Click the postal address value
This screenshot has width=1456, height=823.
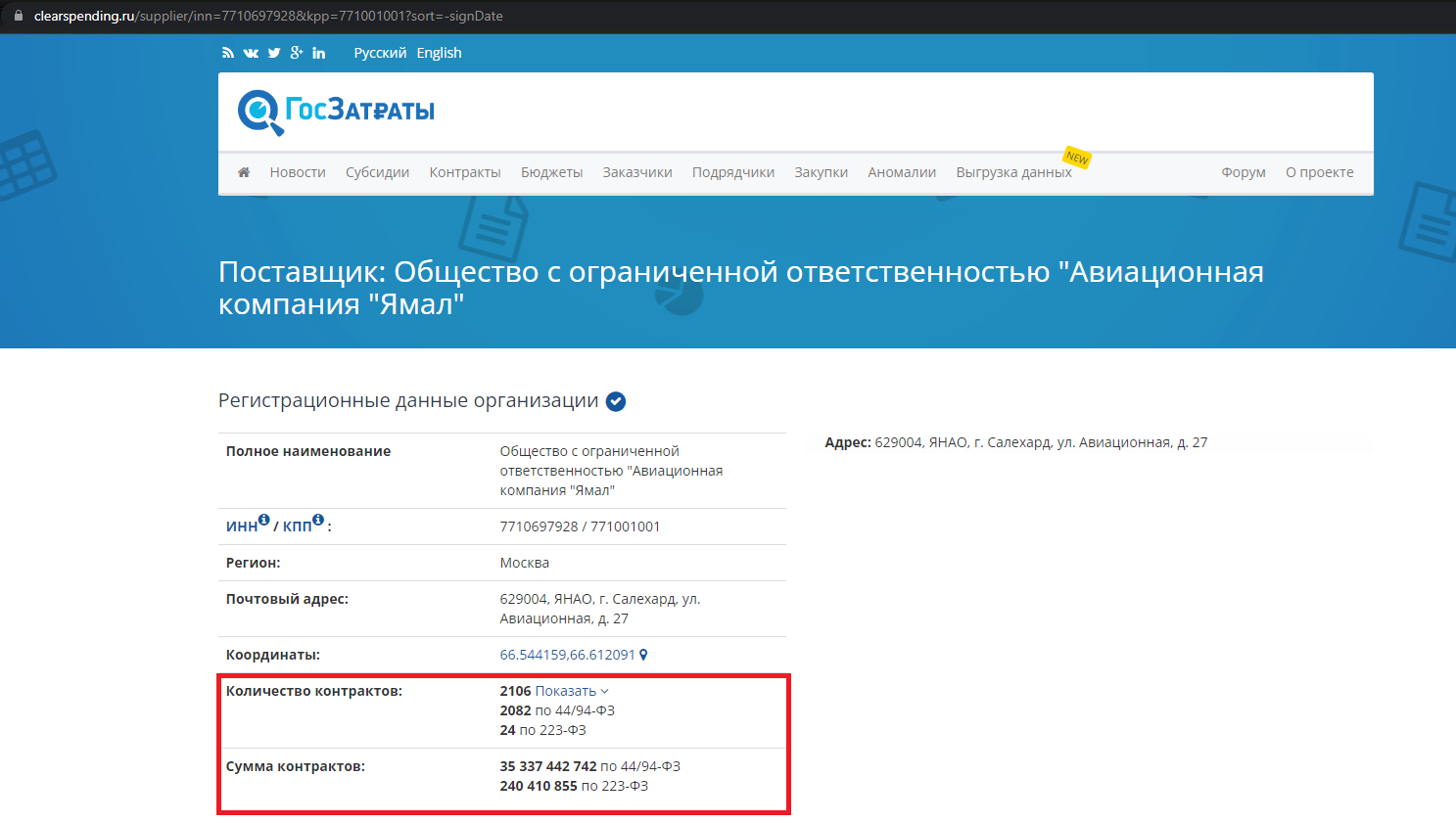pyautogui.click(x=600, y=609)
